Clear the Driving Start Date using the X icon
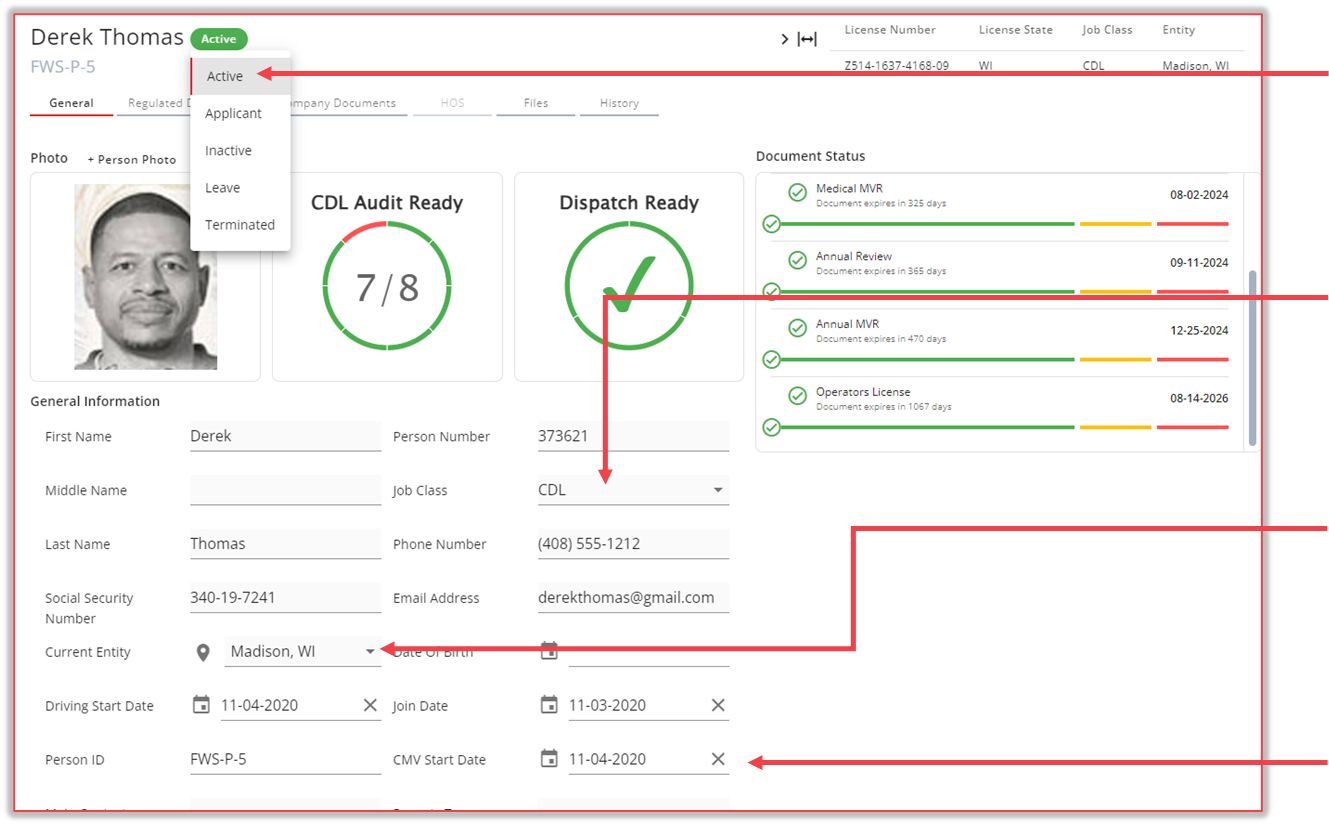 pos(369,704)
